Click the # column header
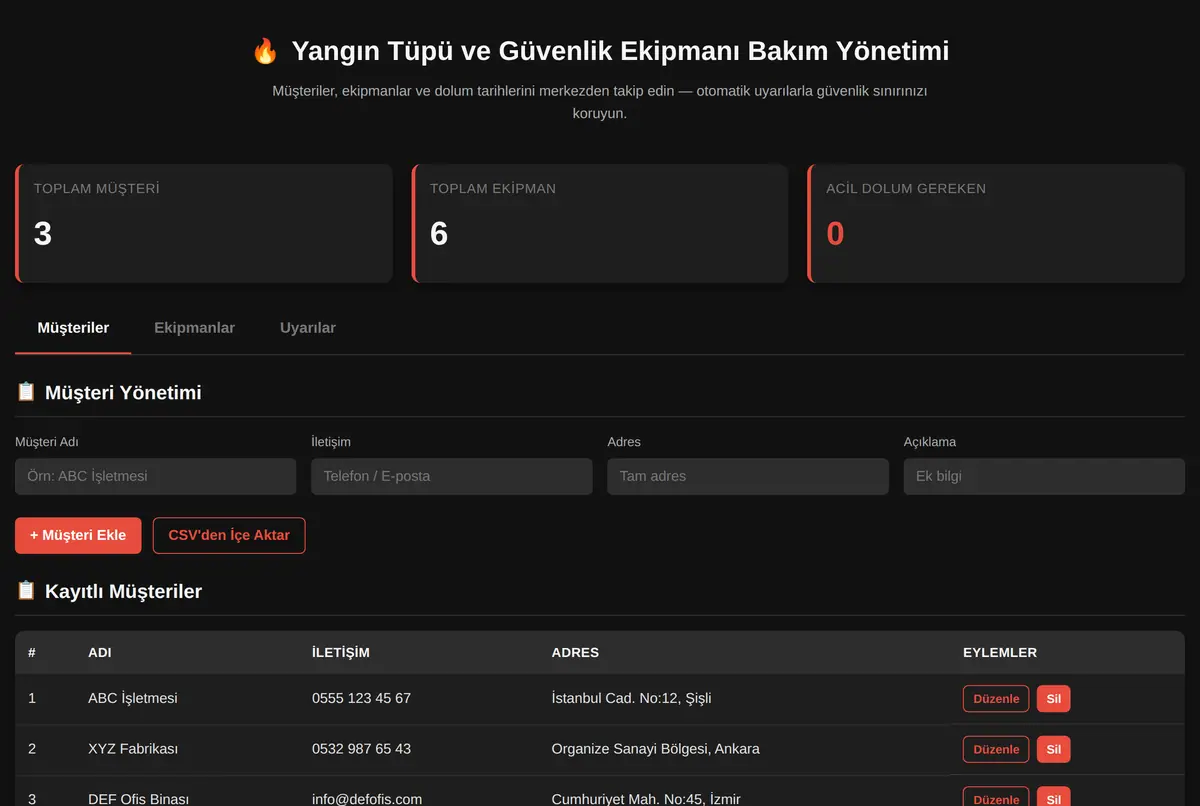The height and width of the screenshot is (806, 1200). coord(32,653)
